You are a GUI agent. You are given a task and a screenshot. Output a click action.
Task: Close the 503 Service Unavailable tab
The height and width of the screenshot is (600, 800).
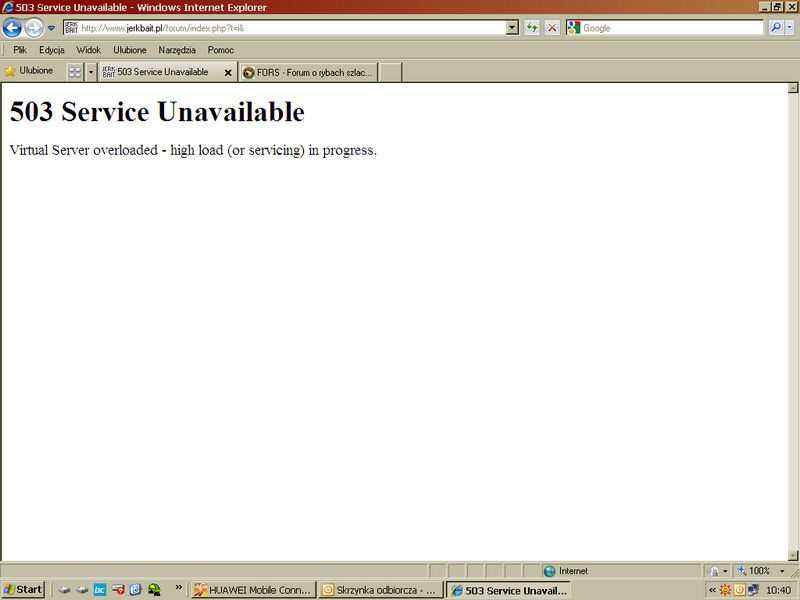coord(228,72)
